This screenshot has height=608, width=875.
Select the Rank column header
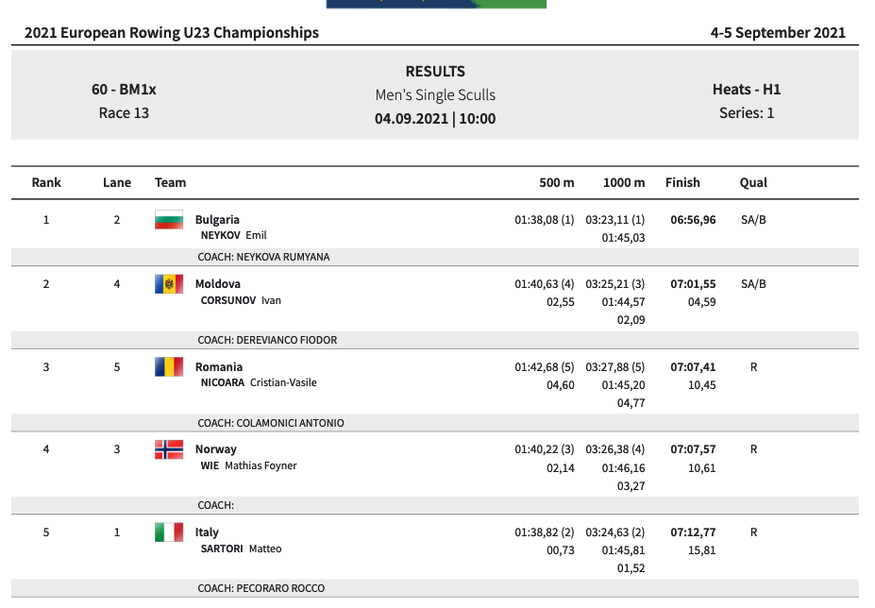point(46,182)
